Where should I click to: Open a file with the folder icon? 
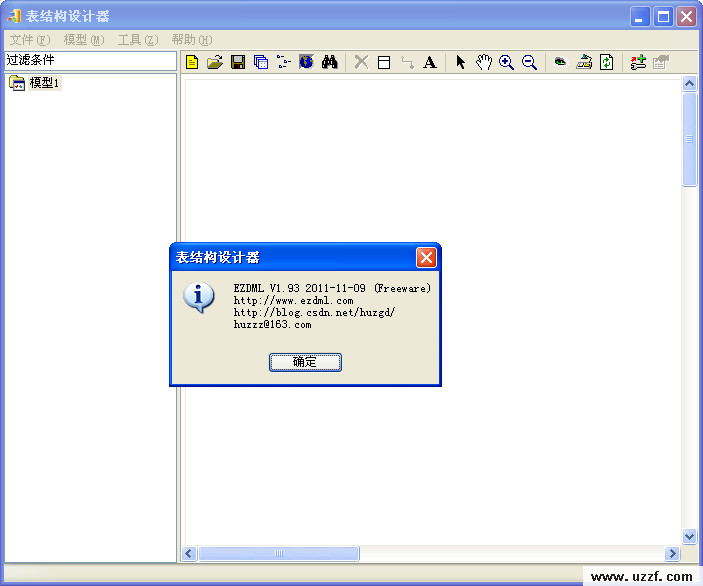click(x=215, y=62)
